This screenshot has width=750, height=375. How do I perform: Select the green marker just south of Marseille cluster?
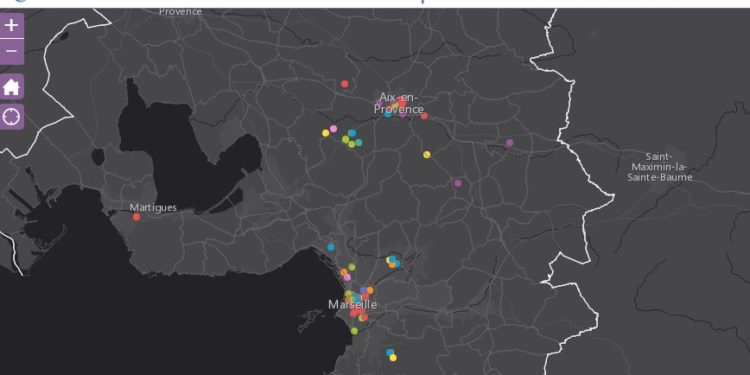(354, 331)
